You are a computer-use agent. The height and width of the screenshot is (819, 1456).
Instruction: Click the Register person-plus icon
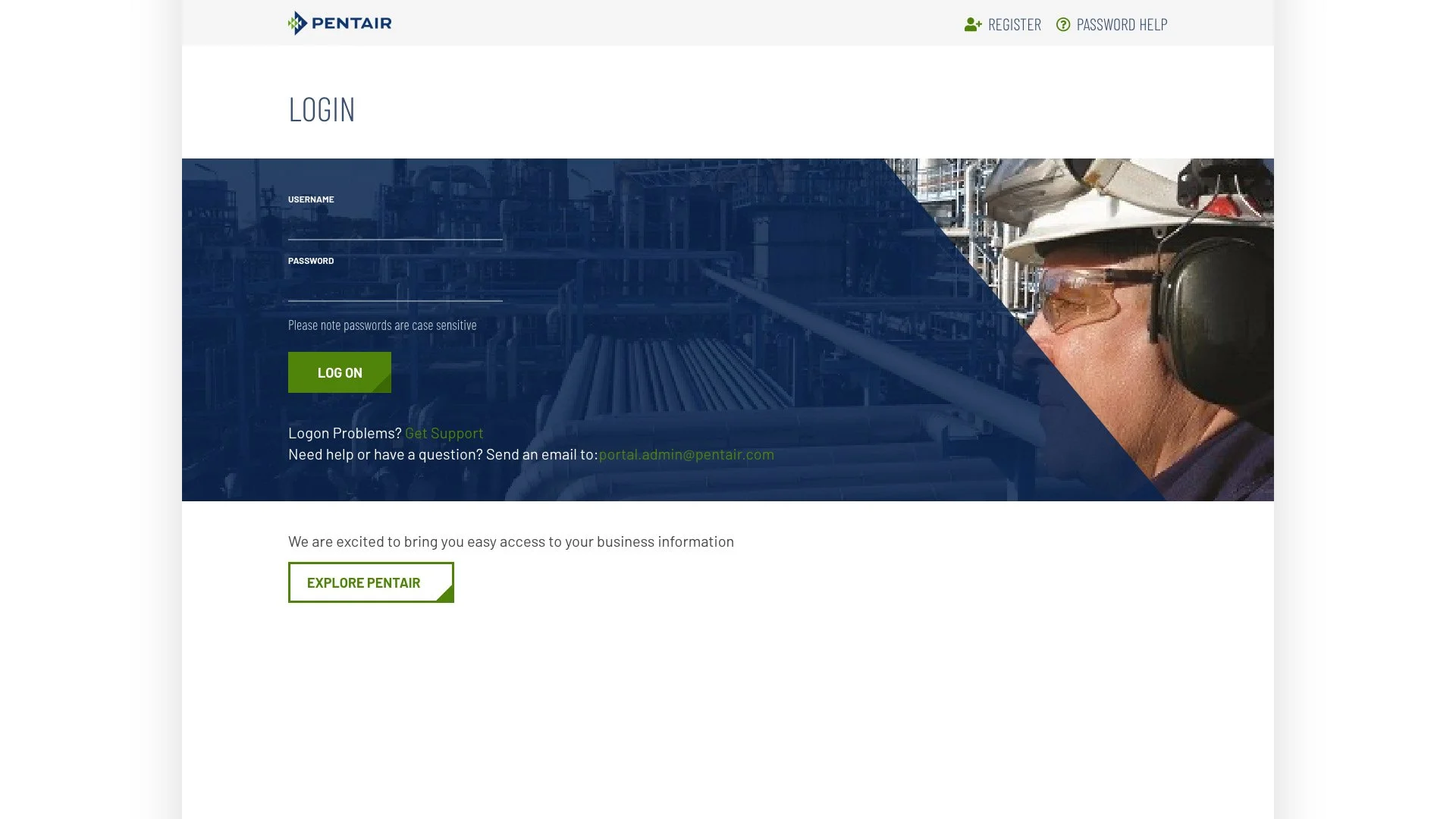click(x=973, y=25)
